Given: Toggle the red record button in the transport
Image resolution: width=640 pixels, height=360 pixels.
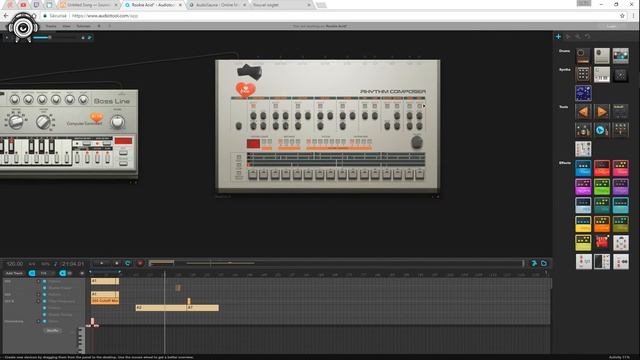Looking at the screenshot, I should click(x=140, y=263).
